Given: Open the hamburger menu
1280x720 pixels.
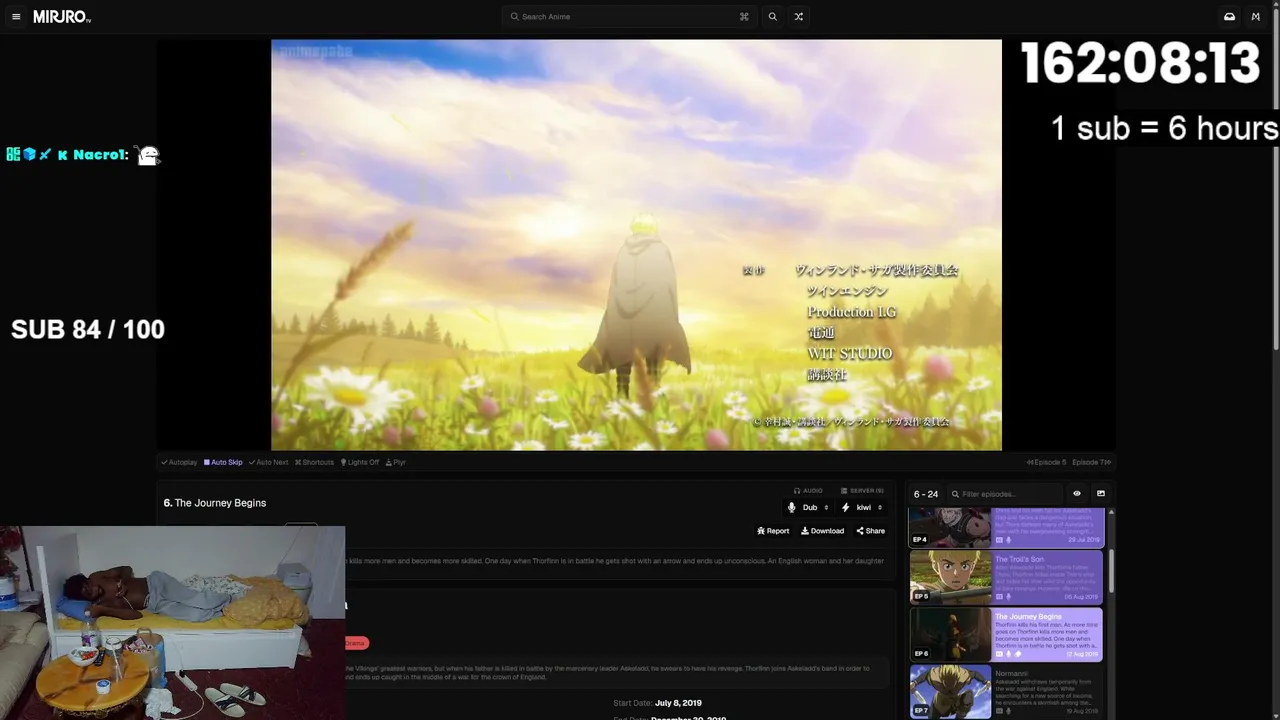Looking at the screenshot, I should [x=16, y=17].
